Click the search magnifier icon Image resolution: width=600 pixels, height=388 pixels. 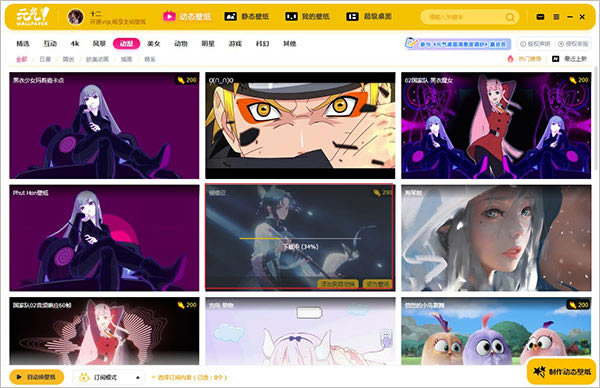[x=510, y=17]
